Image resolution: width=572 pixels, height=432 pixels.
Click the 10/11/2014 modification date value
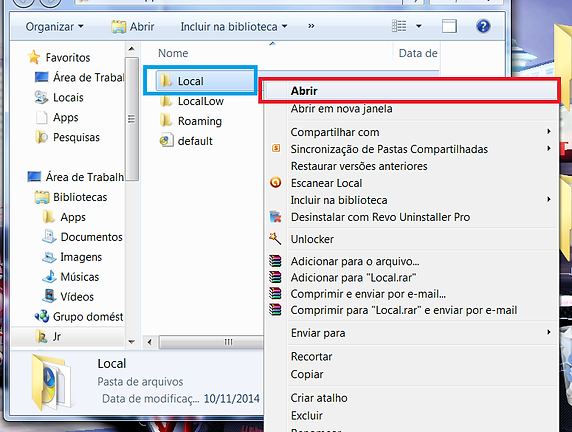232,398
